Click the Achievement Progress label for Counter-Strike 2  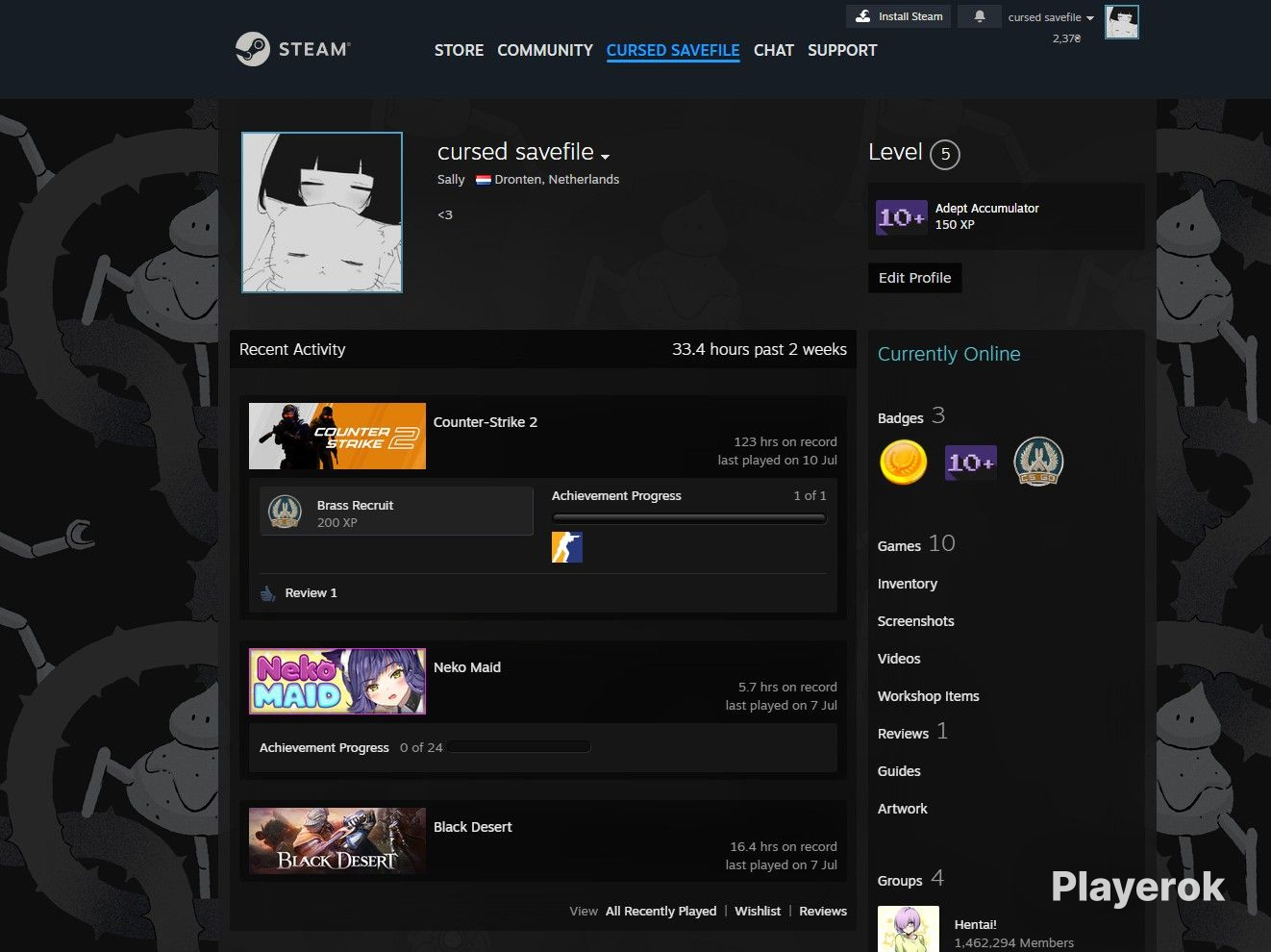[x=616, y=496]
